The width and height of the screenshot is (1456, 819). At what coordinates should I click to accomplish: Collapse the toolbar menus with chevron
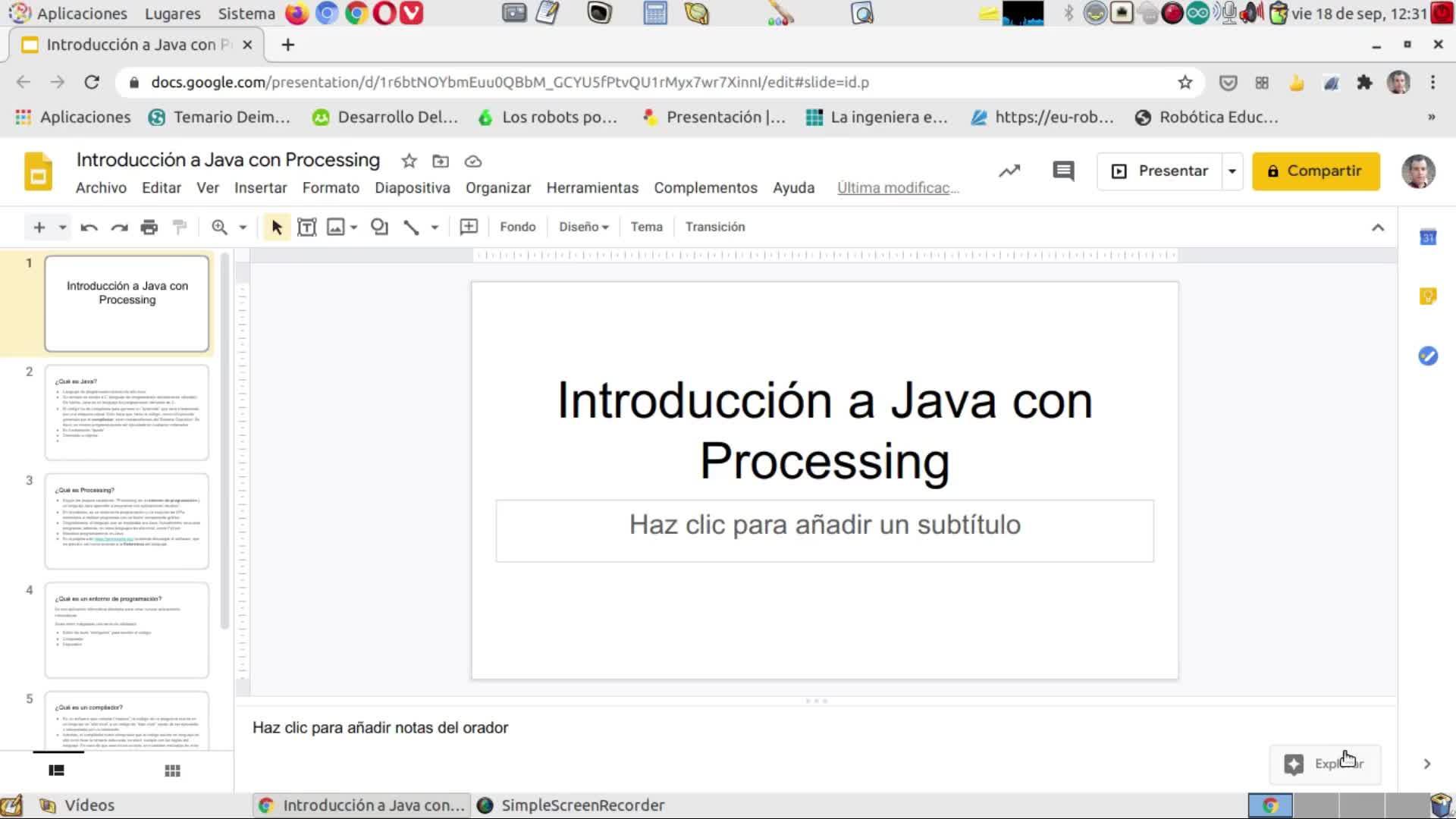(1378, 227)
